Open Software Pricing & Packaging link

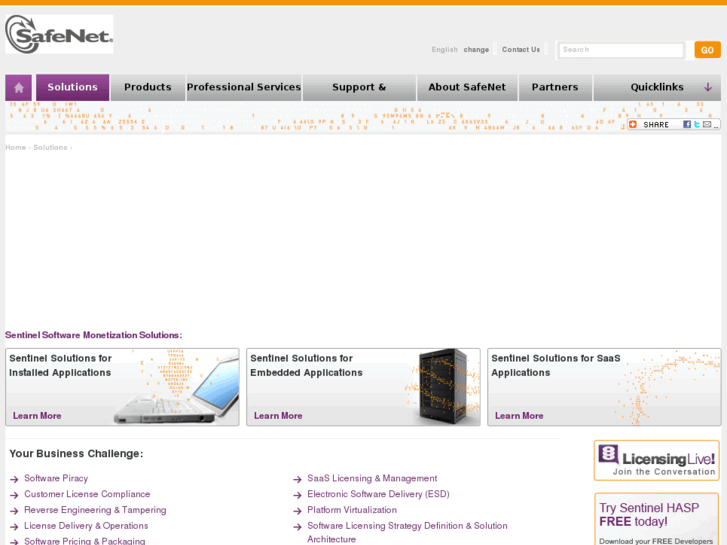(84, 541)
